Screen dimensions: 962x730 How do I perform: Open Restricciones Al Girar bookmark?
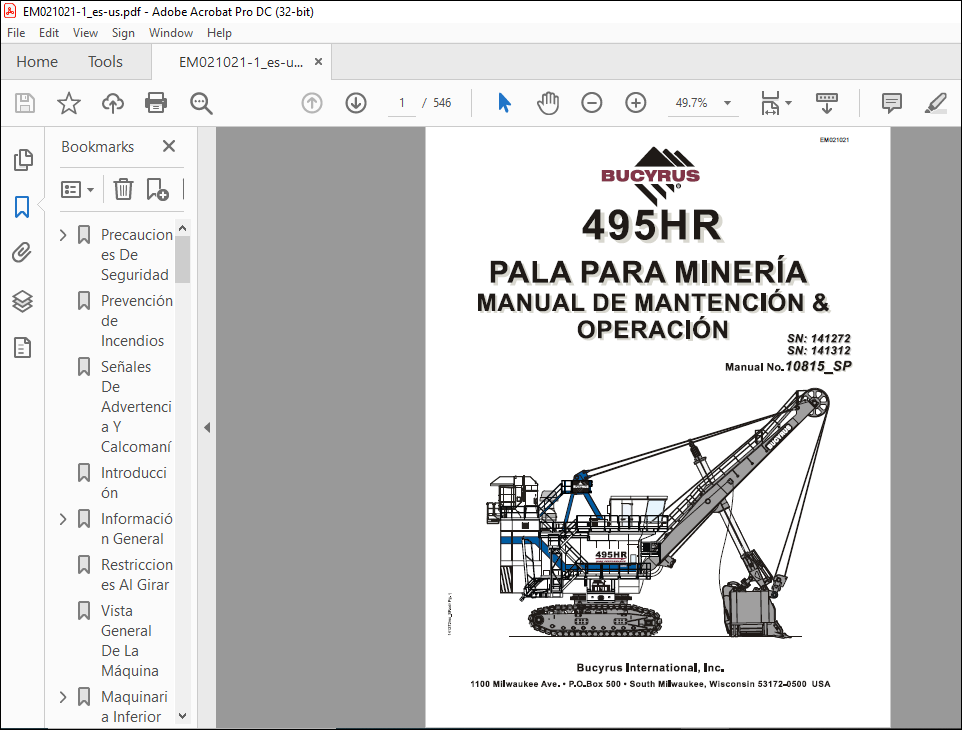click(x=136, y=575)
